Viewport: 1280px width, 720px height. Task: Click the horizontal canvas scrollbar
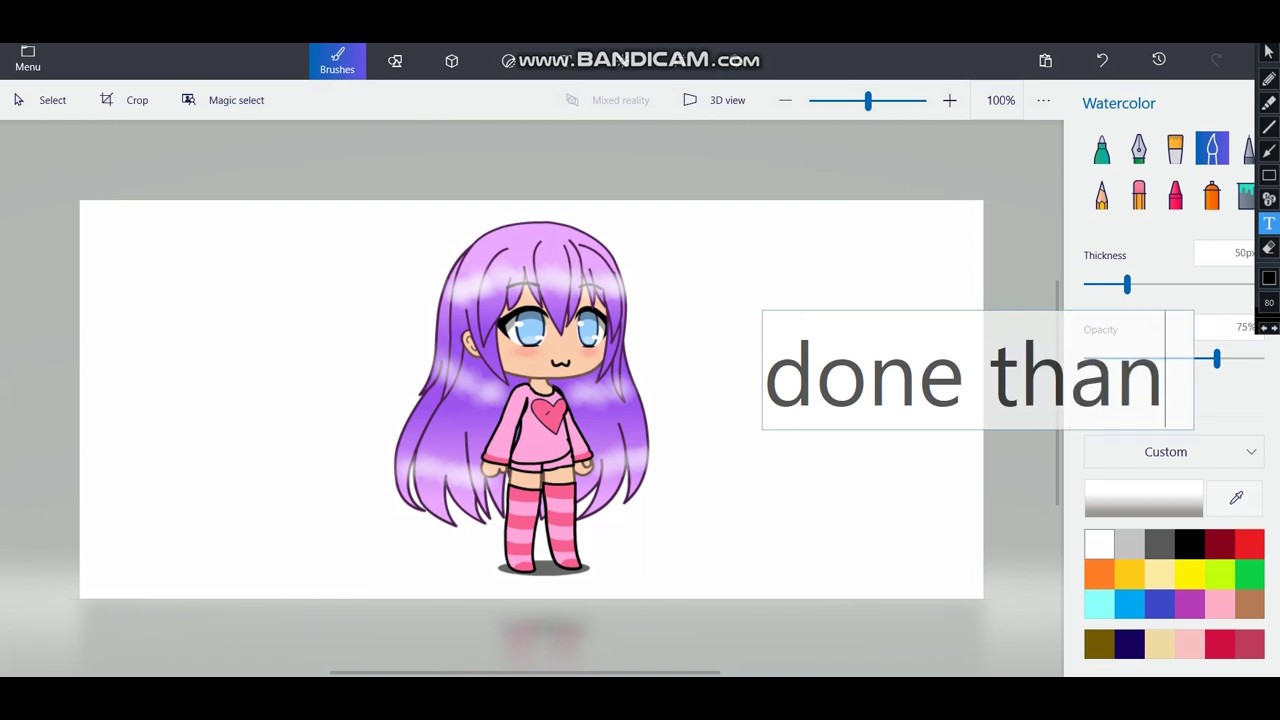[524, 672]
